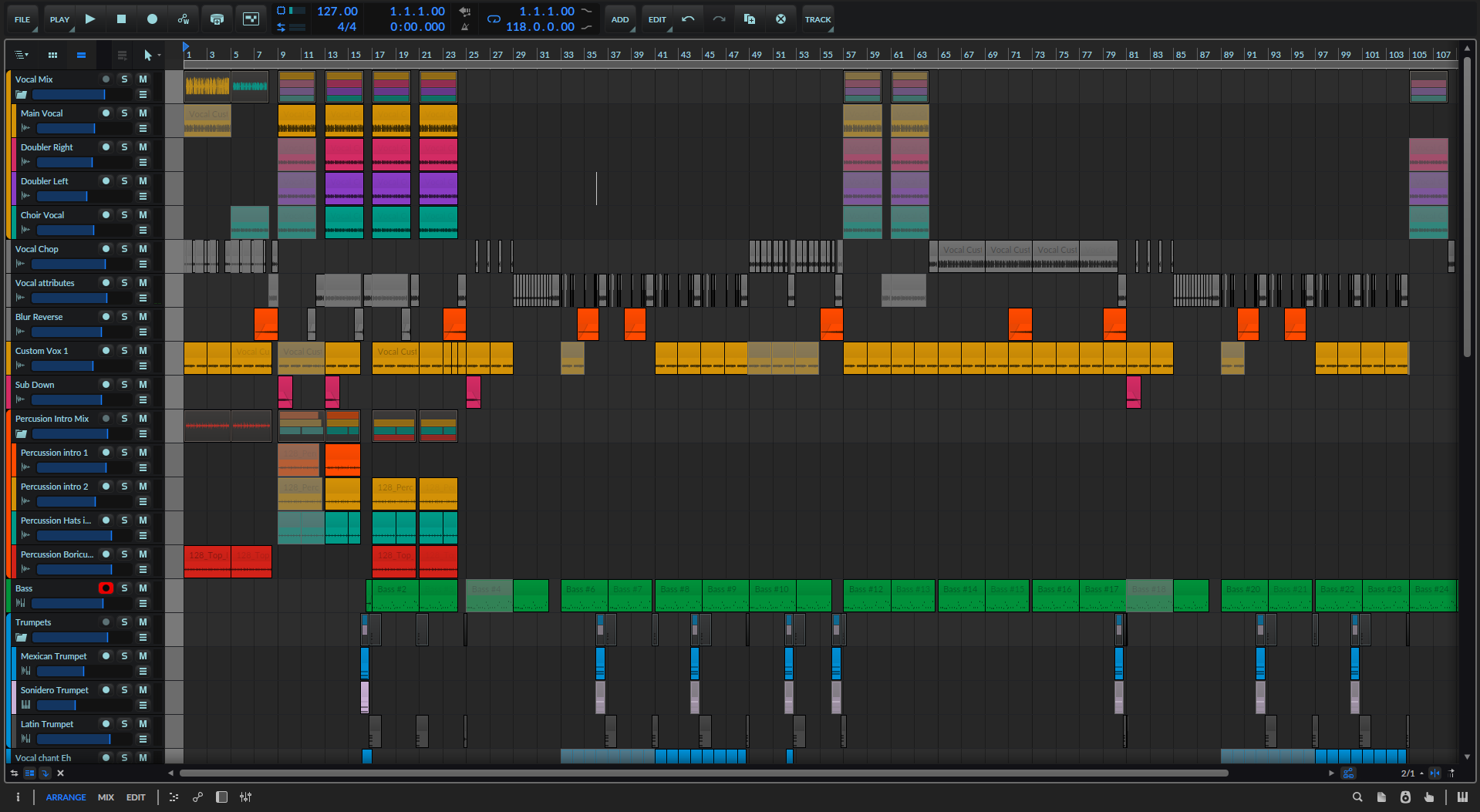Arm record on Choir Vocal track

point(106,215)
